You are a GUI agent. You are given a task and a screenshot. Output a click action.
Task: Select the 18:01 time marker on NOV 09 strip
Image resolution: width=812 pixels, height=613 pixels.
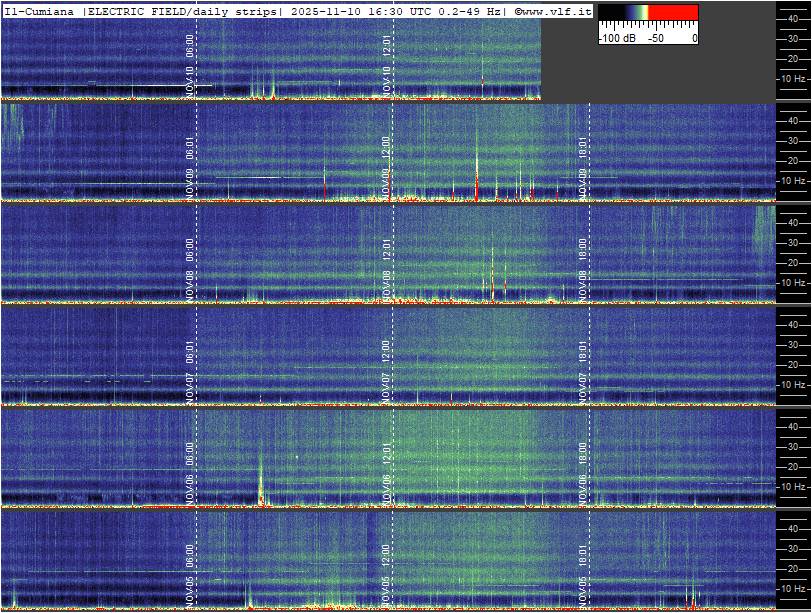point(583,148)
